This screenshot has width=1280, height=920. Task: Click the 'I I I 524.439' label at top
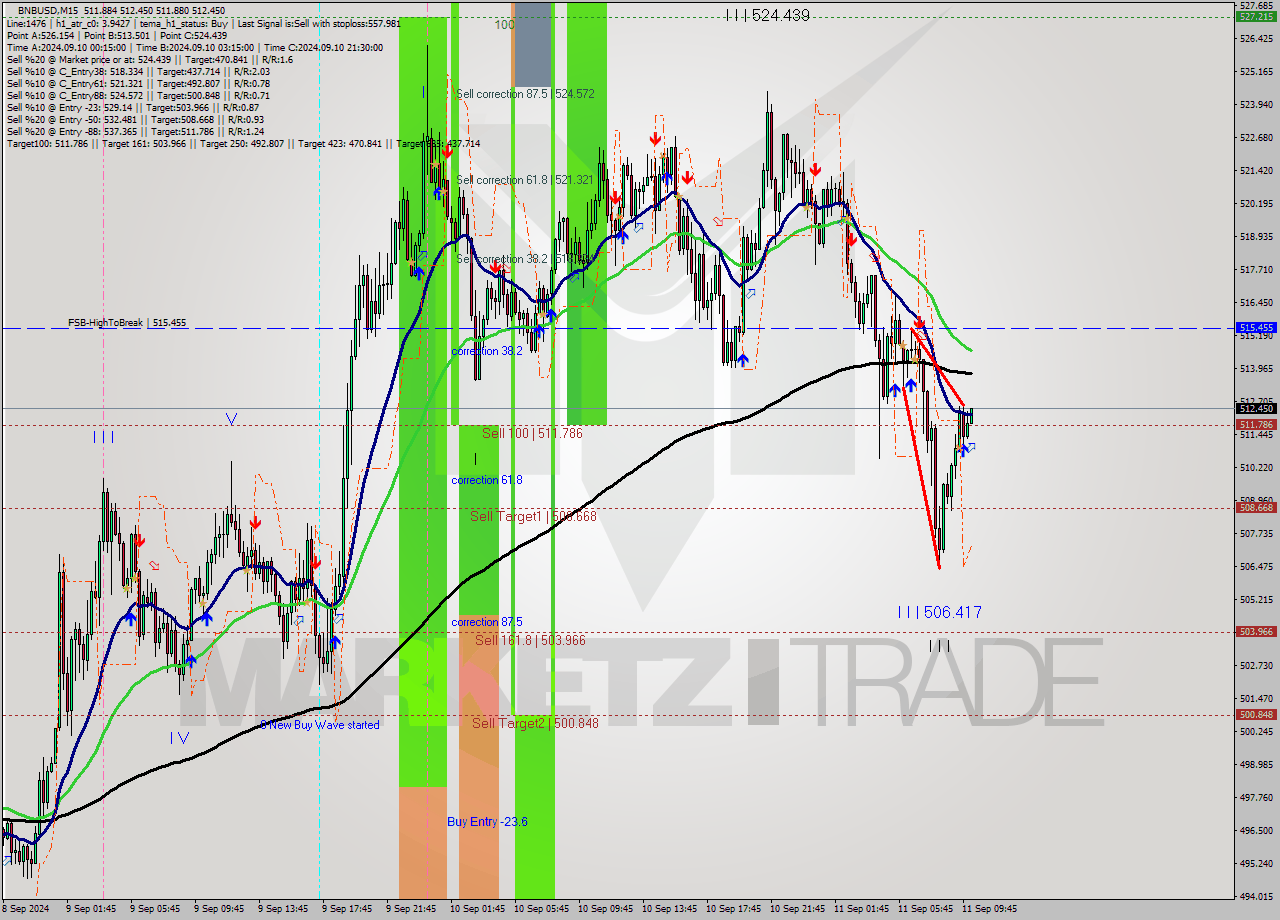click(x=768, y=15)
